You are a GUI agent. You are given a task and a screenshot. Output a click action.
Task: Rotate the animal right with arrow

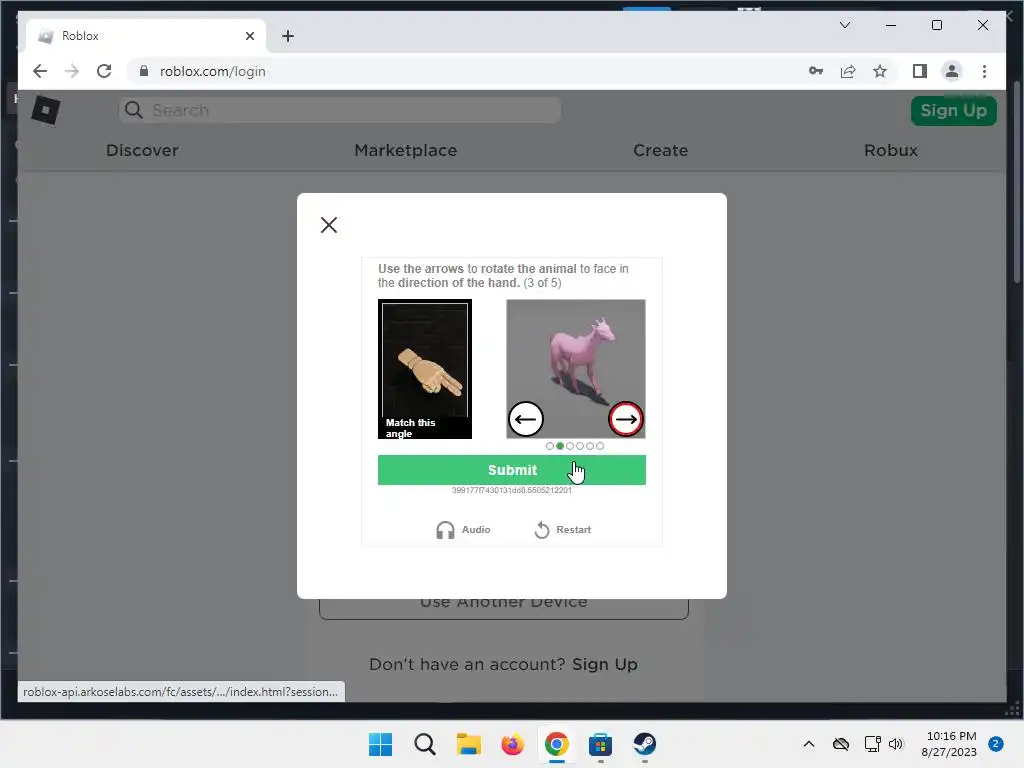coord(626,419)
